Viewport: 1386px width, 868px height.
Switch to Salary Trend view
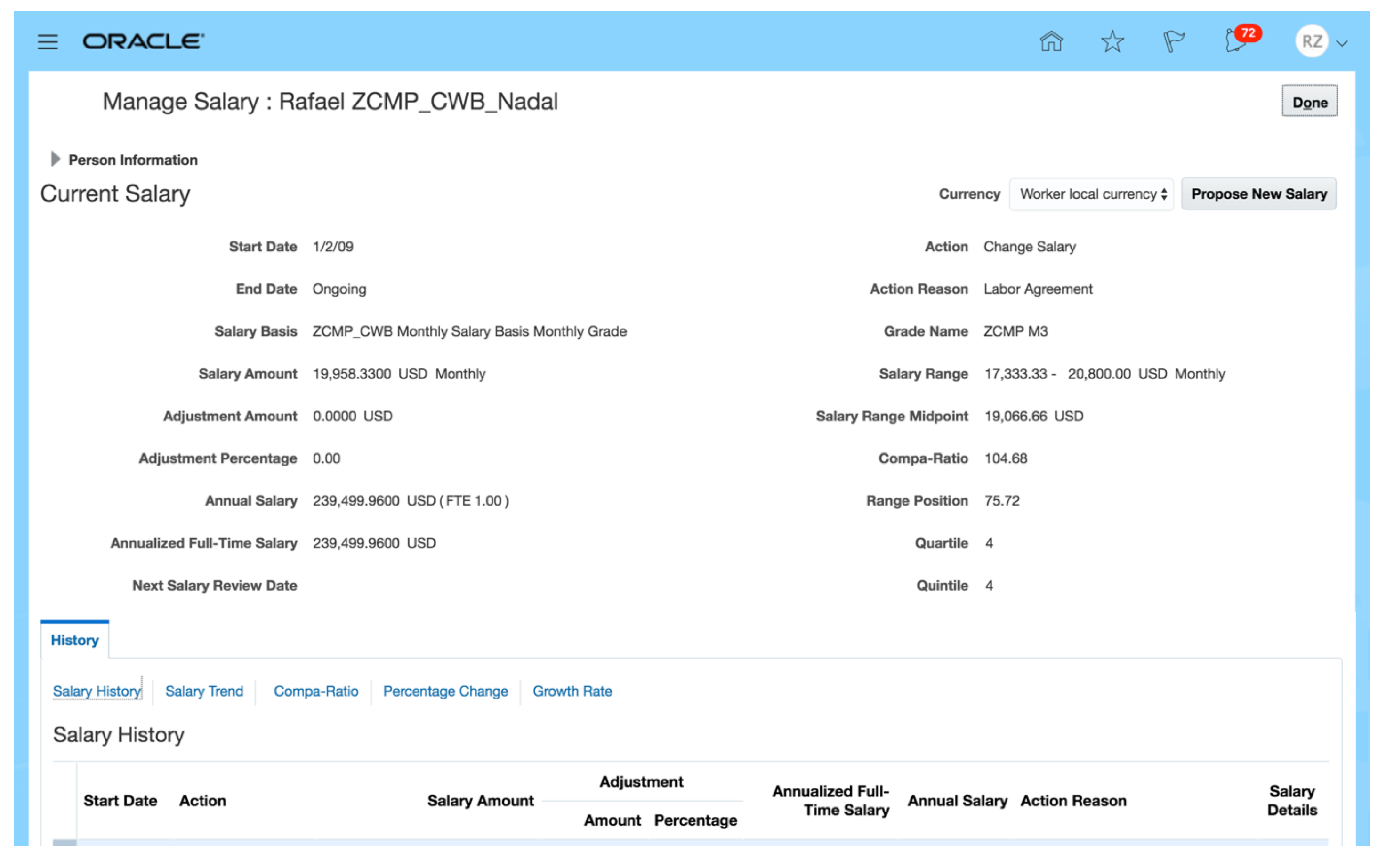(204, 691)
